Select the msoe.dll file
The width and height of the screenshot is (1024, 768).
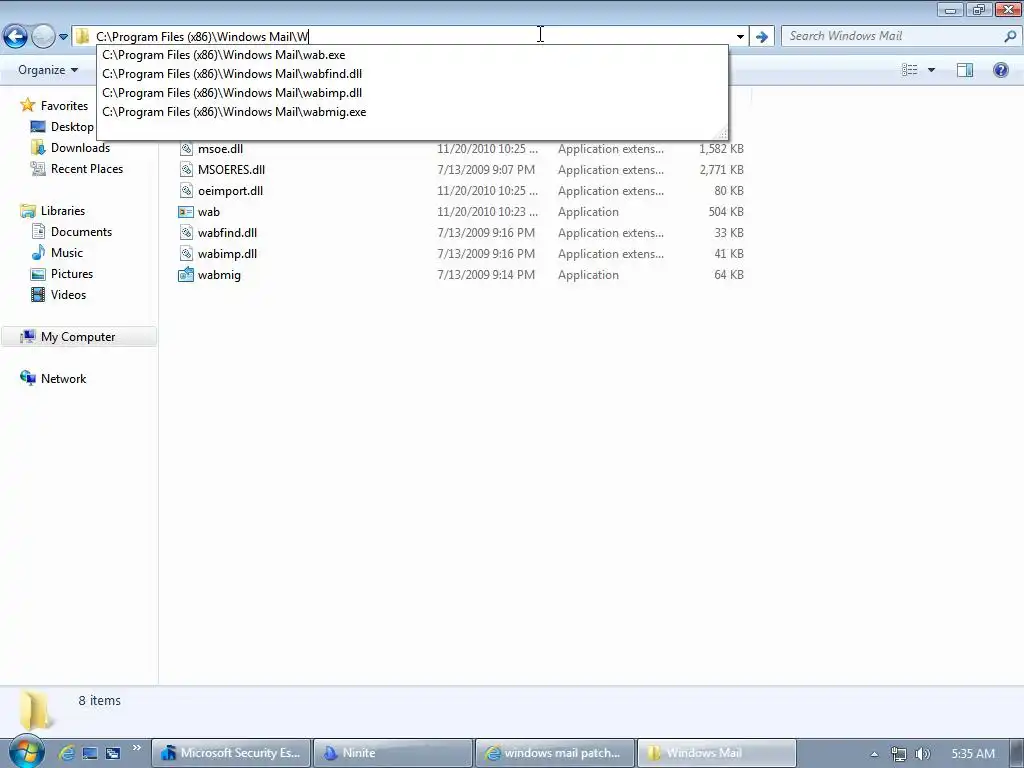pyautogui.click(x=220, y=149)
